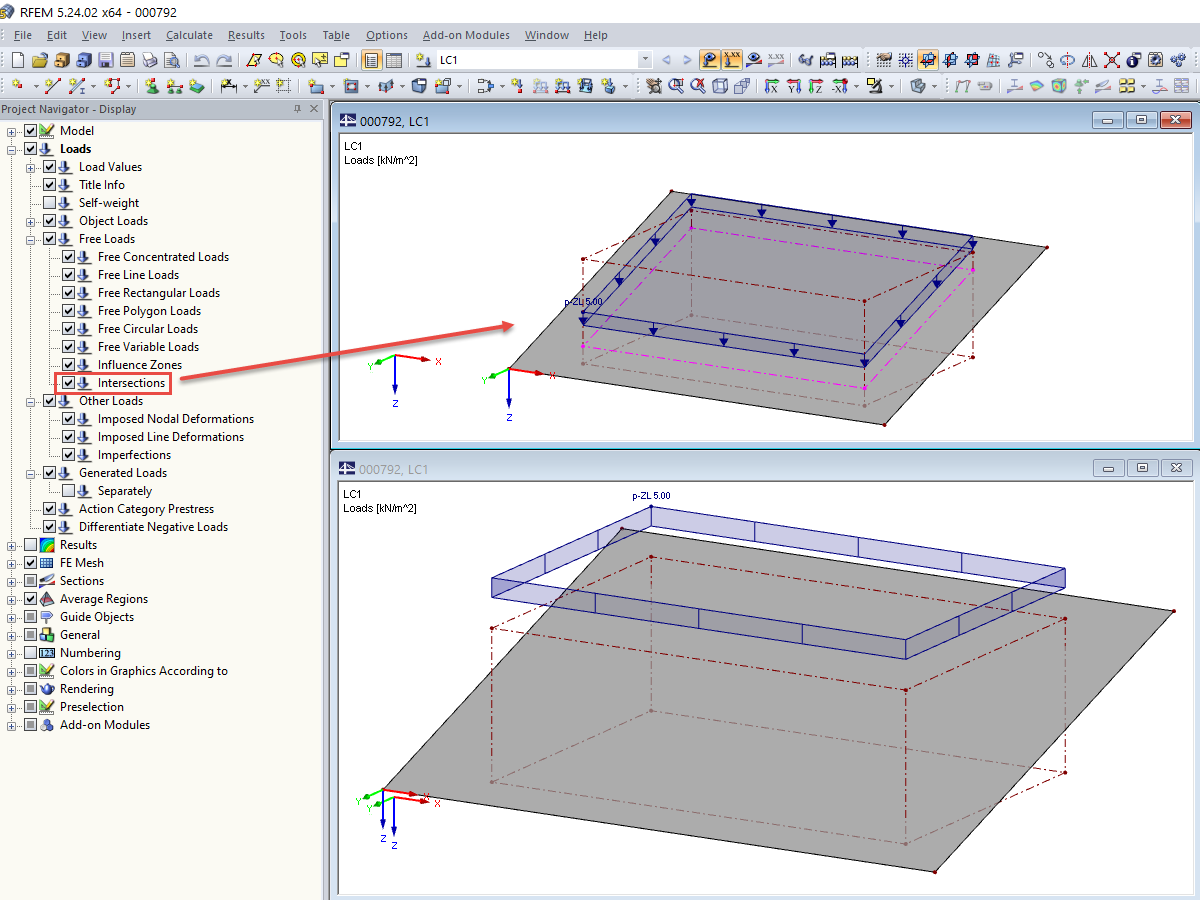Collapse the Other Loads node
Image resolution: width=1200 pixels, height=900 pixels.
[x=31, y=401]
